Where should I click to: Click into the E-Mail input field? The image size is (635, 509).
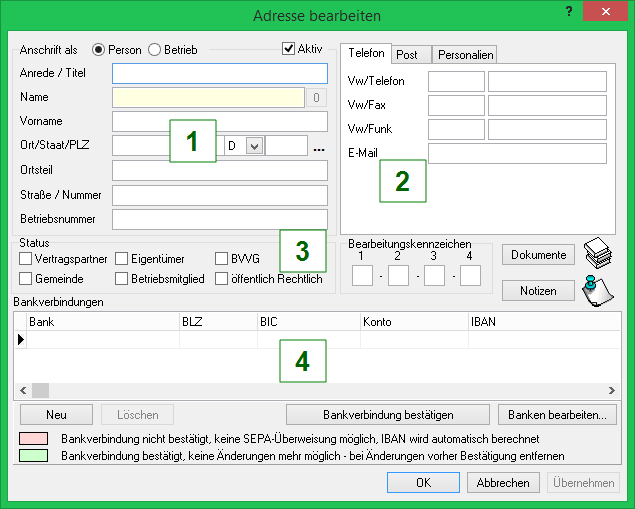point(517,153)
